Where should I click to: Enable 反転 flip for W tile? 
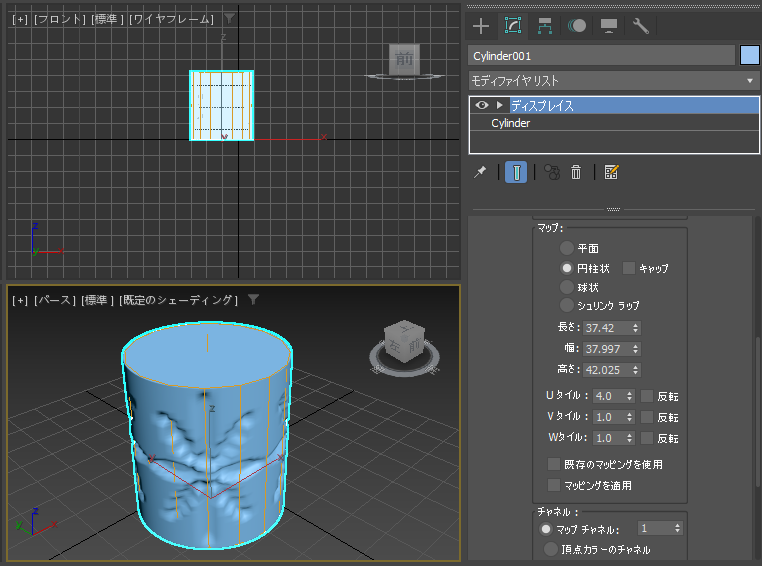tap(647, 438)
